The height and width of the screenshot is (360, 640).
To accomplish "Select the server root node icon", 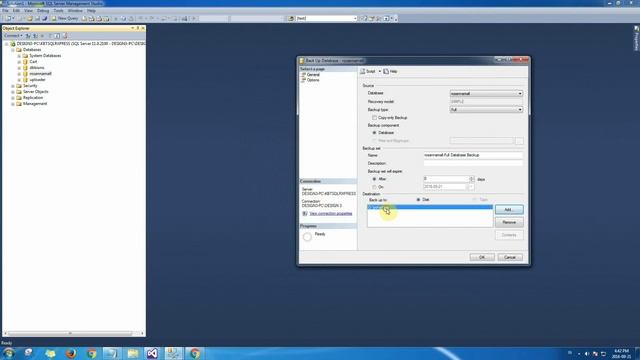I will tap(13, 44).
